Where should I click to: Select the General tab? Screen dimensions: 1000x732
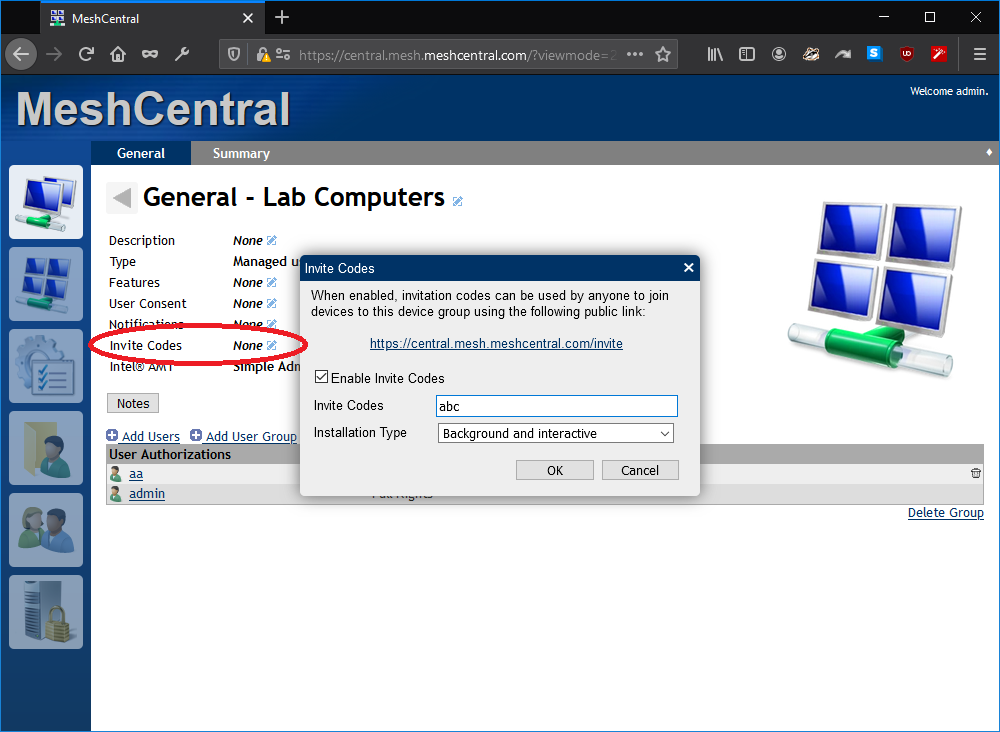coord(141,153)
